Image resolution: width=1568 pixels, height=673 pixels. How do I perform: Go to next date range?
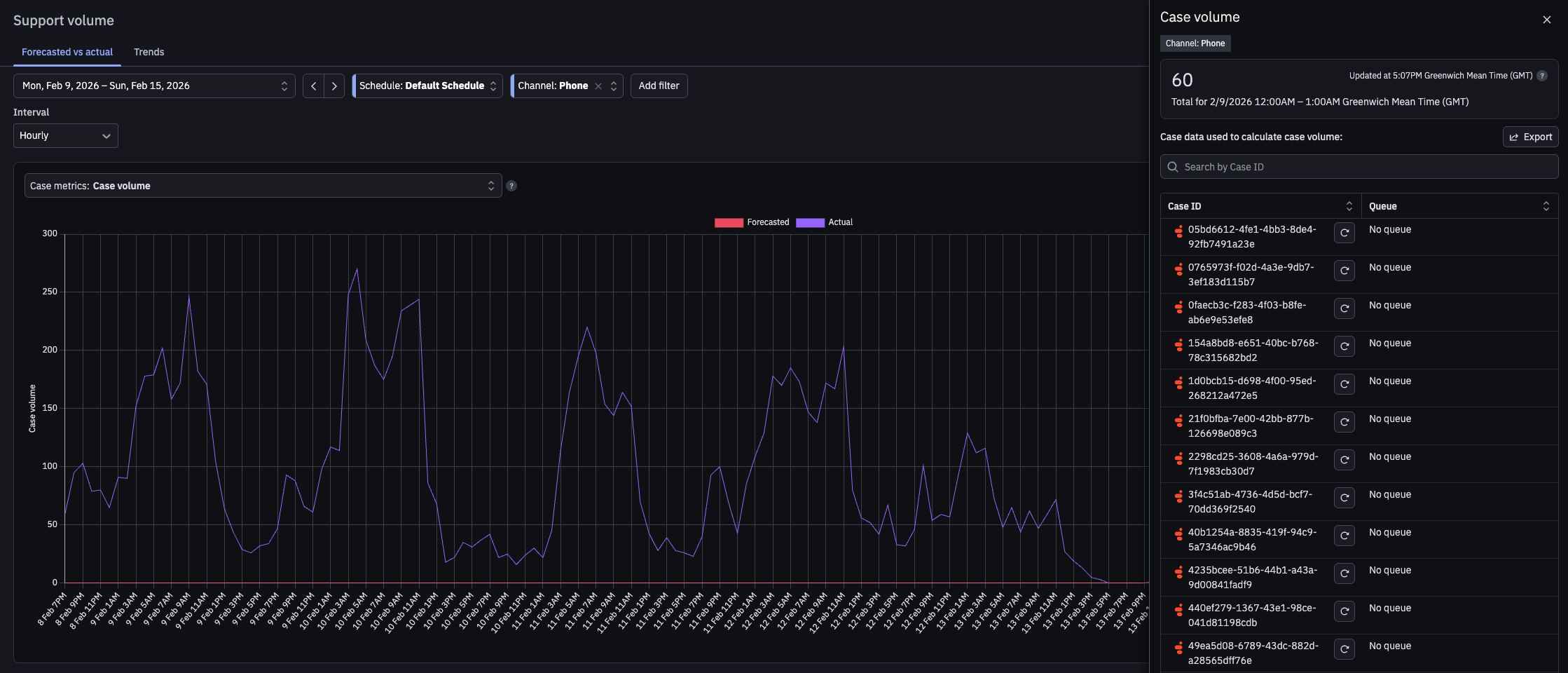click(334, 86)
